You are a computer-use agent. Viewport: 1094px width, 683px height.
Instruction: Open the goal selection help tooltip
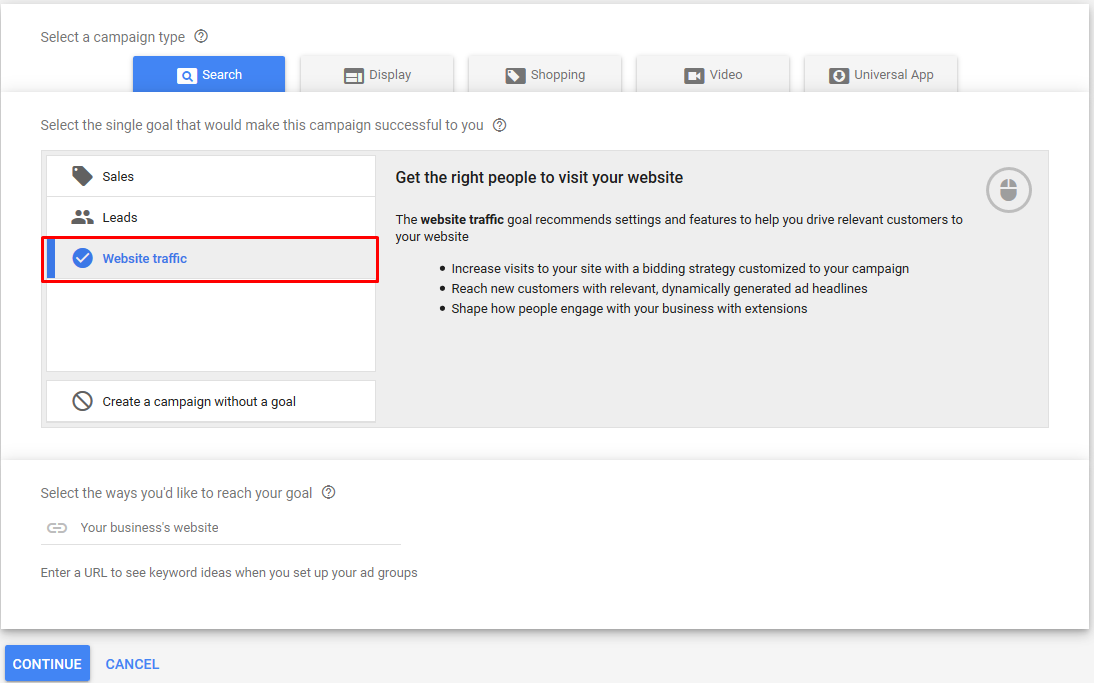pyautogui.click(x=499, y=125)
